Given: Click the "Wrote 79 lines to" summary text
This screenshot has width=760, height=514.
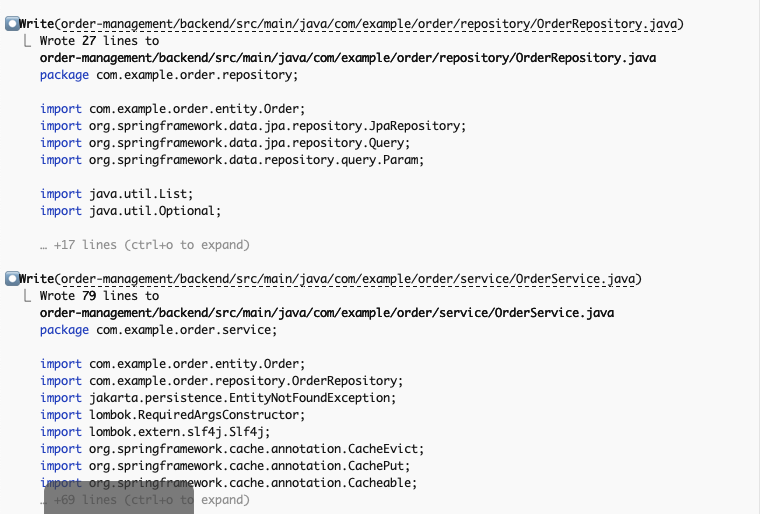Looking at the screenshot, I should 99,296.
